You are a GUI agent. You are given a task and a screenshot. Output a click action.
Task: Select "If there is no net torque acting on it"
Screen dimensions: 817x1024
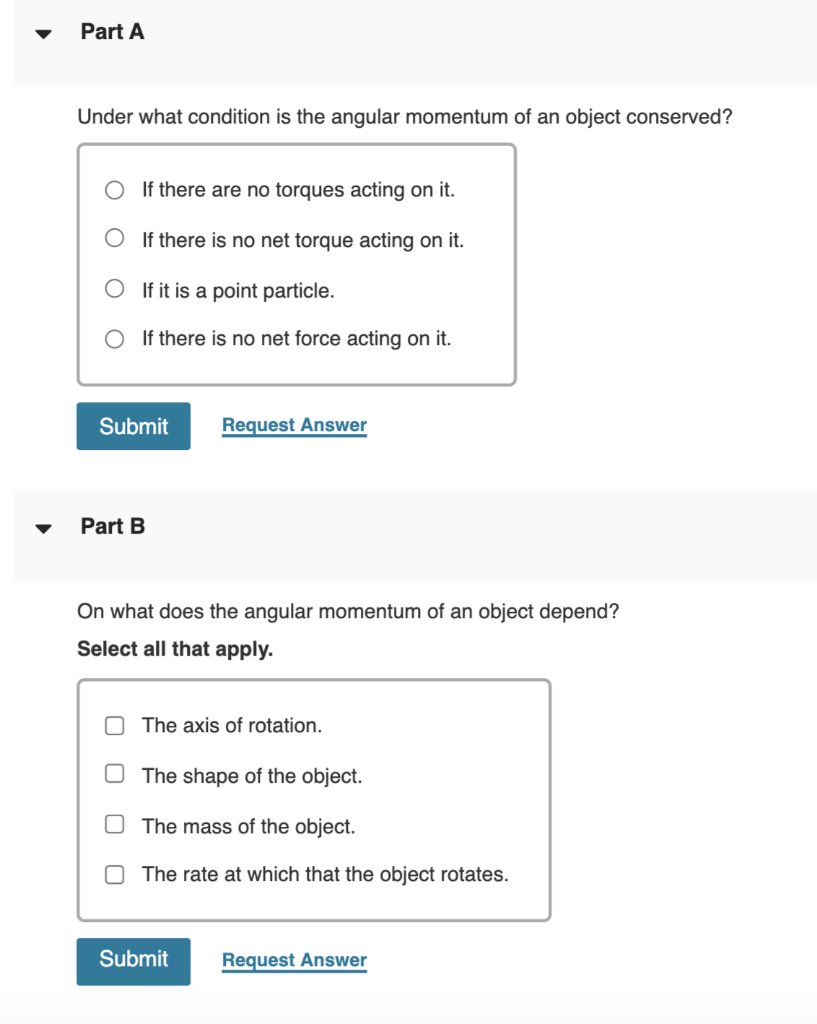click(x=114, y=239)
